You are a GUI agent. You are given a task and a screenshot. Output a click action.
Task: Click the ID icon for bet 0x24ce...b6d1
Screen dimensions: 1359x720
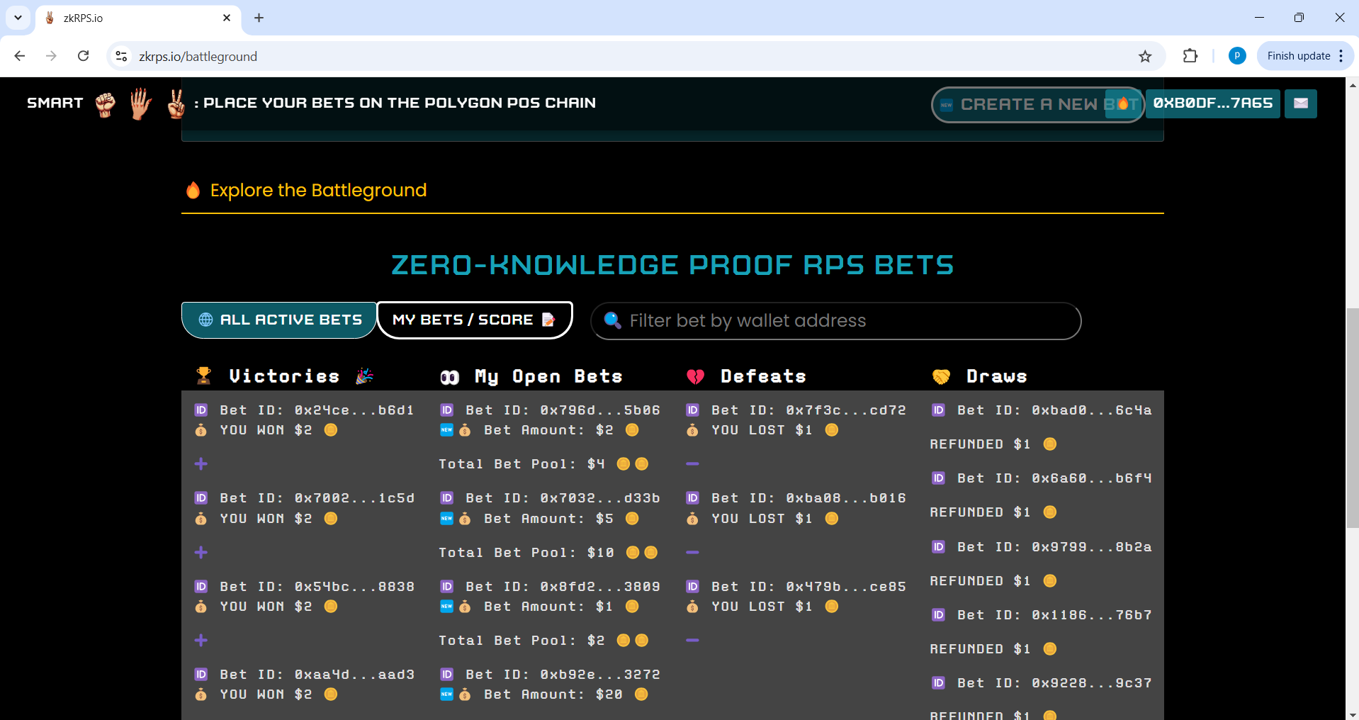tap(201, 410)
